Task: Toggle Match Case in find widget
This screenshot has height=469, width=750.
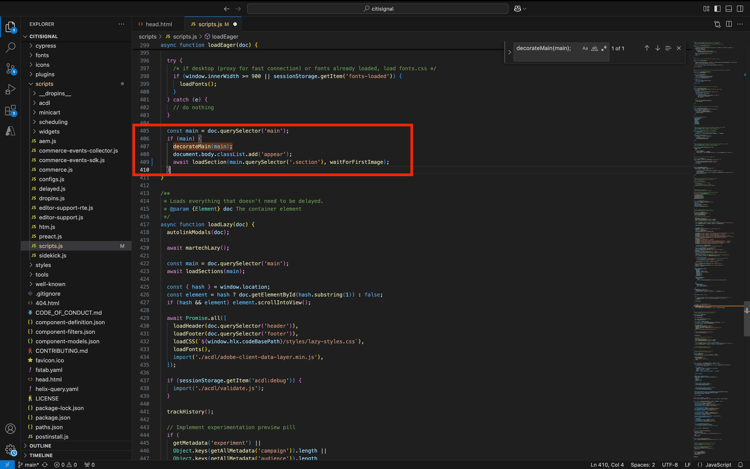Action: (x=585, y=48)
